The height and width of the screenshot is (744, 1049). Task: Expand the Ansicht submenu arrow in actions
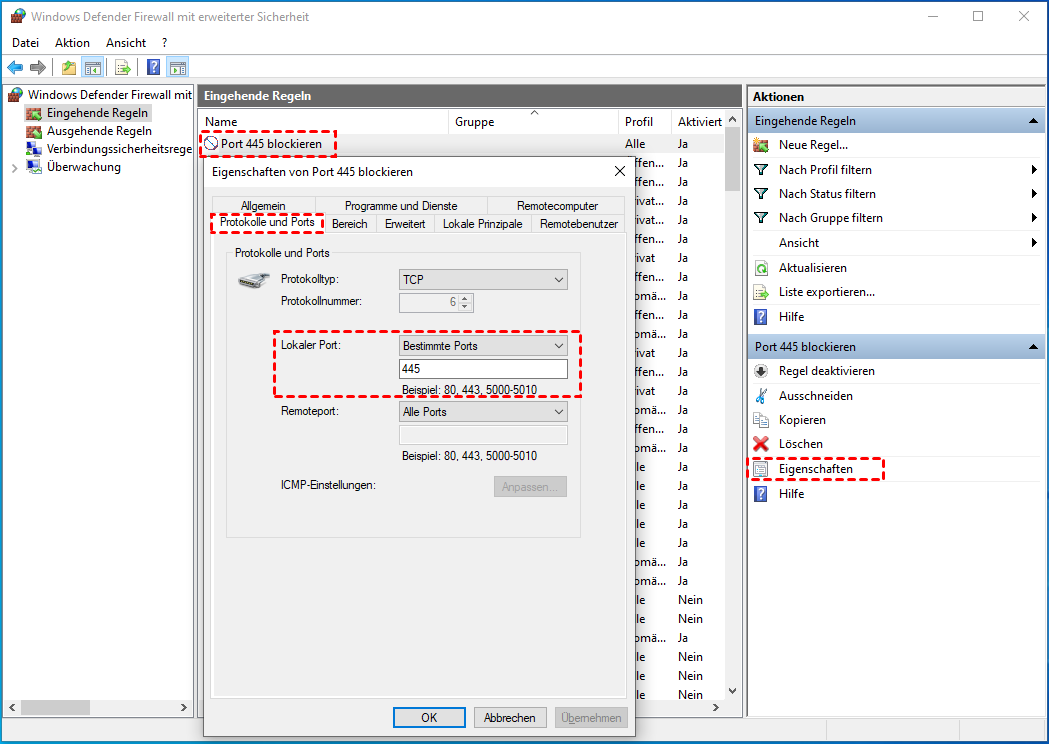click(x=1034, y=243)
